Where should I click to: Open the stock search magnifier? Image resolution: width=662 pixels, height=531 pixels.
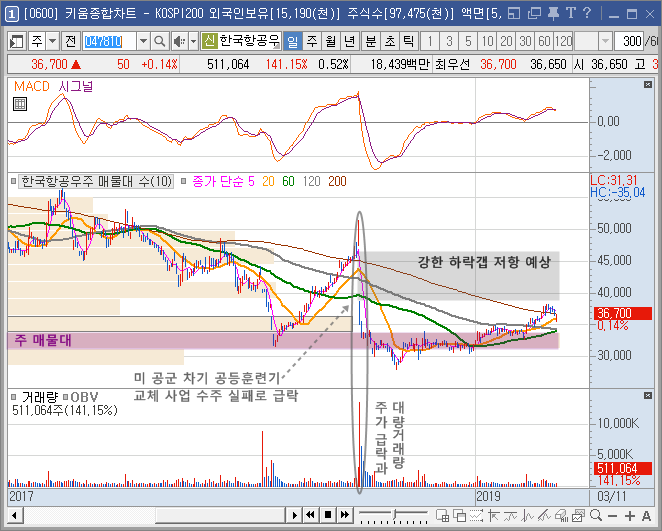click(x=160, y=41)
